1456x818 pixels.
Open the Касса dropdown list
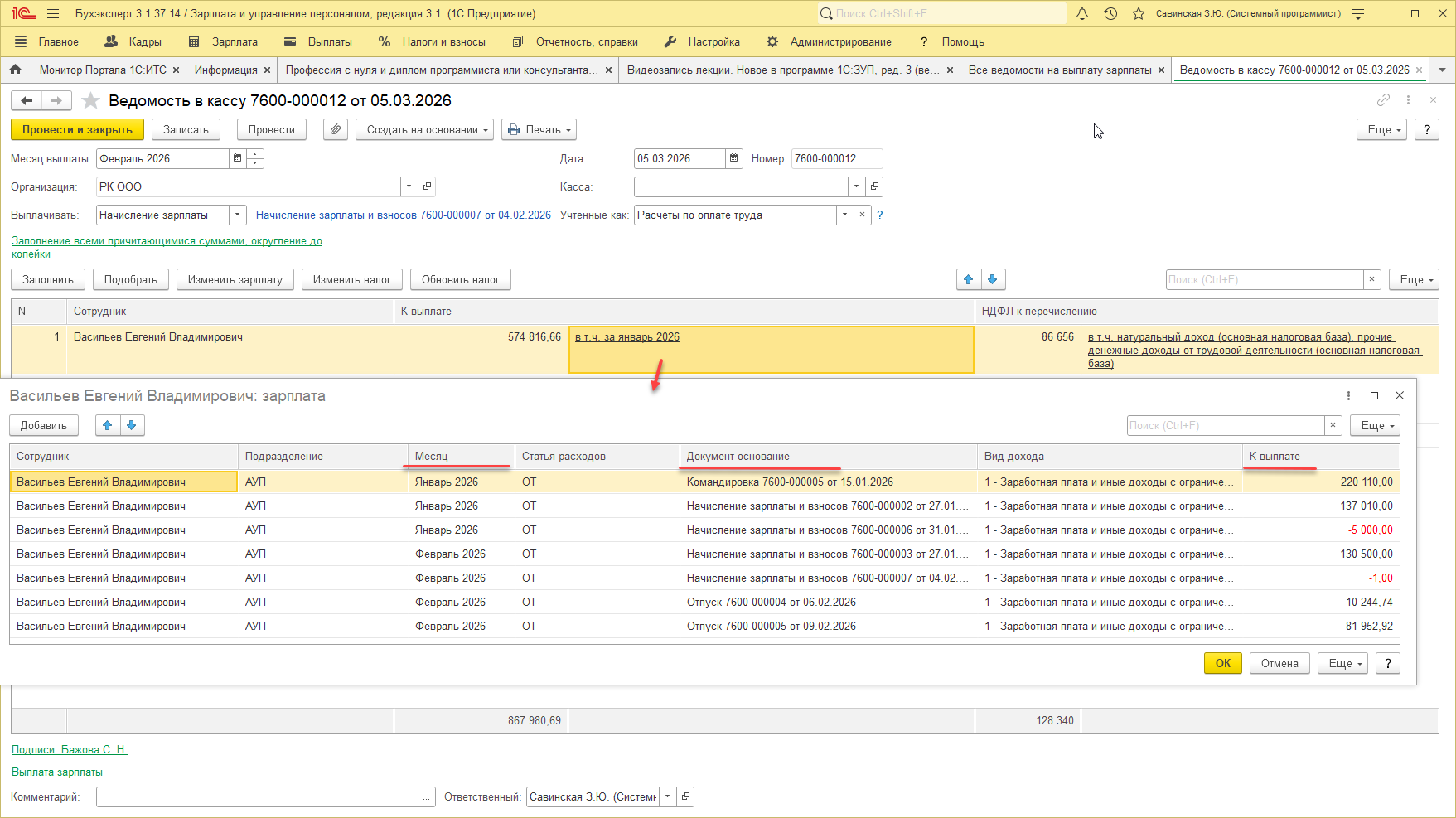(x=856, y=186)
